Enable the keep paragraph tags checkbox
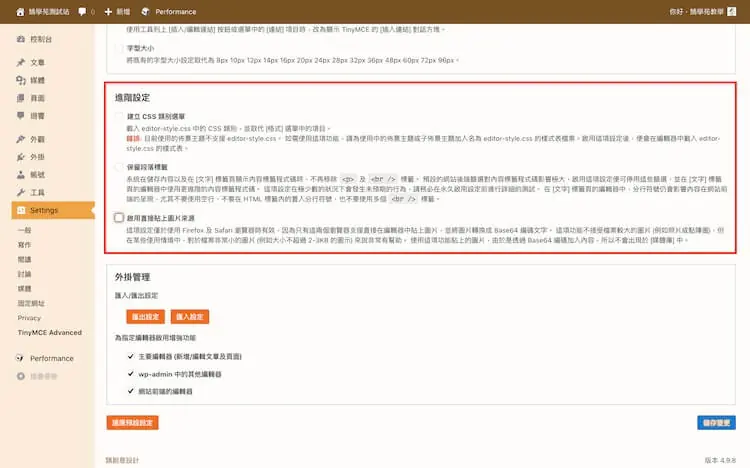The image size is (750, 468). (x=119, y=167)
